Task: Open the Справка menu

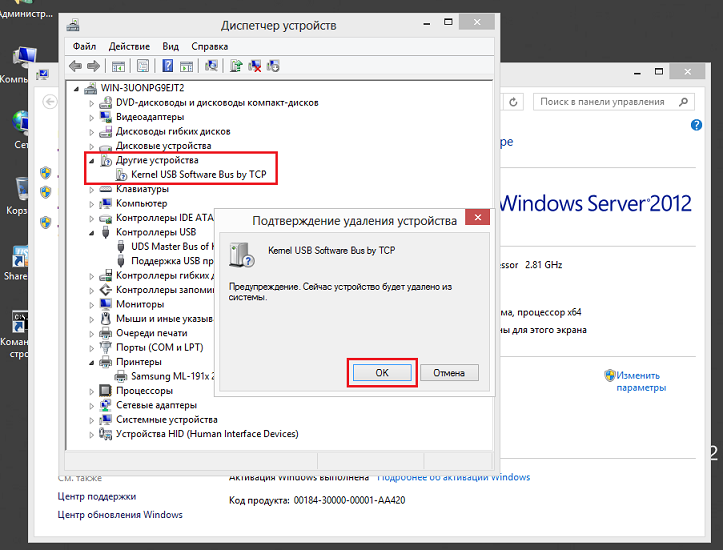Action: (209, 46)
